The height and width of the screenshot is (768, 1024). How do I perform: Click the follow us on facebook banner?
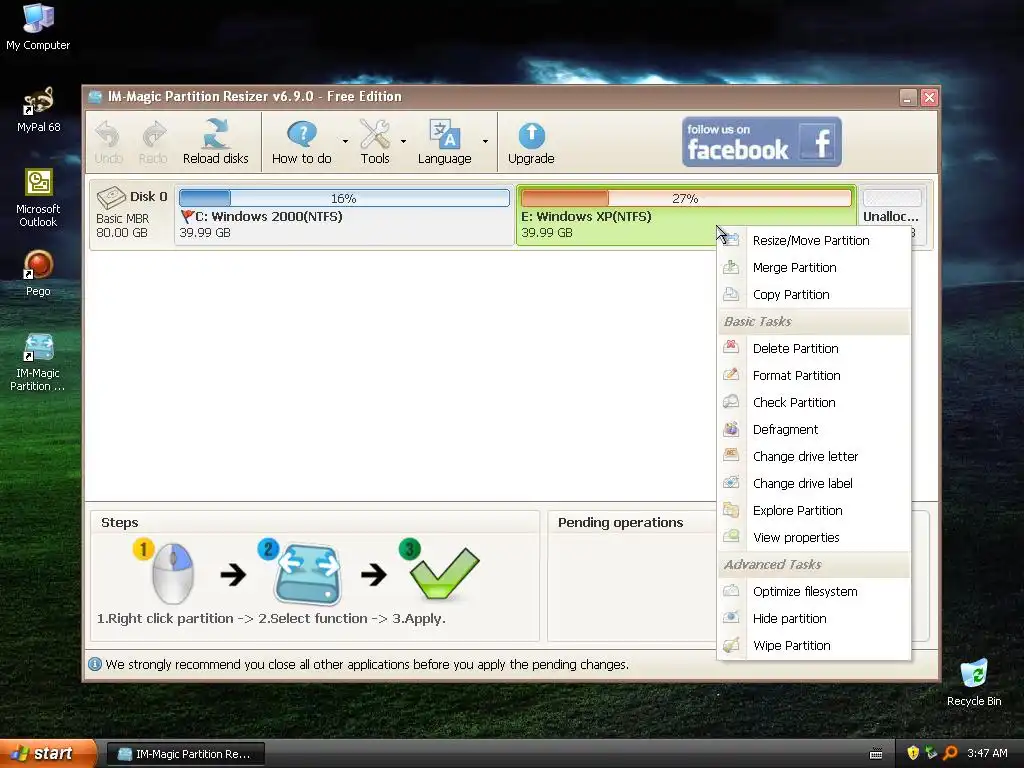pyautogui.click(x=761, y=142)
